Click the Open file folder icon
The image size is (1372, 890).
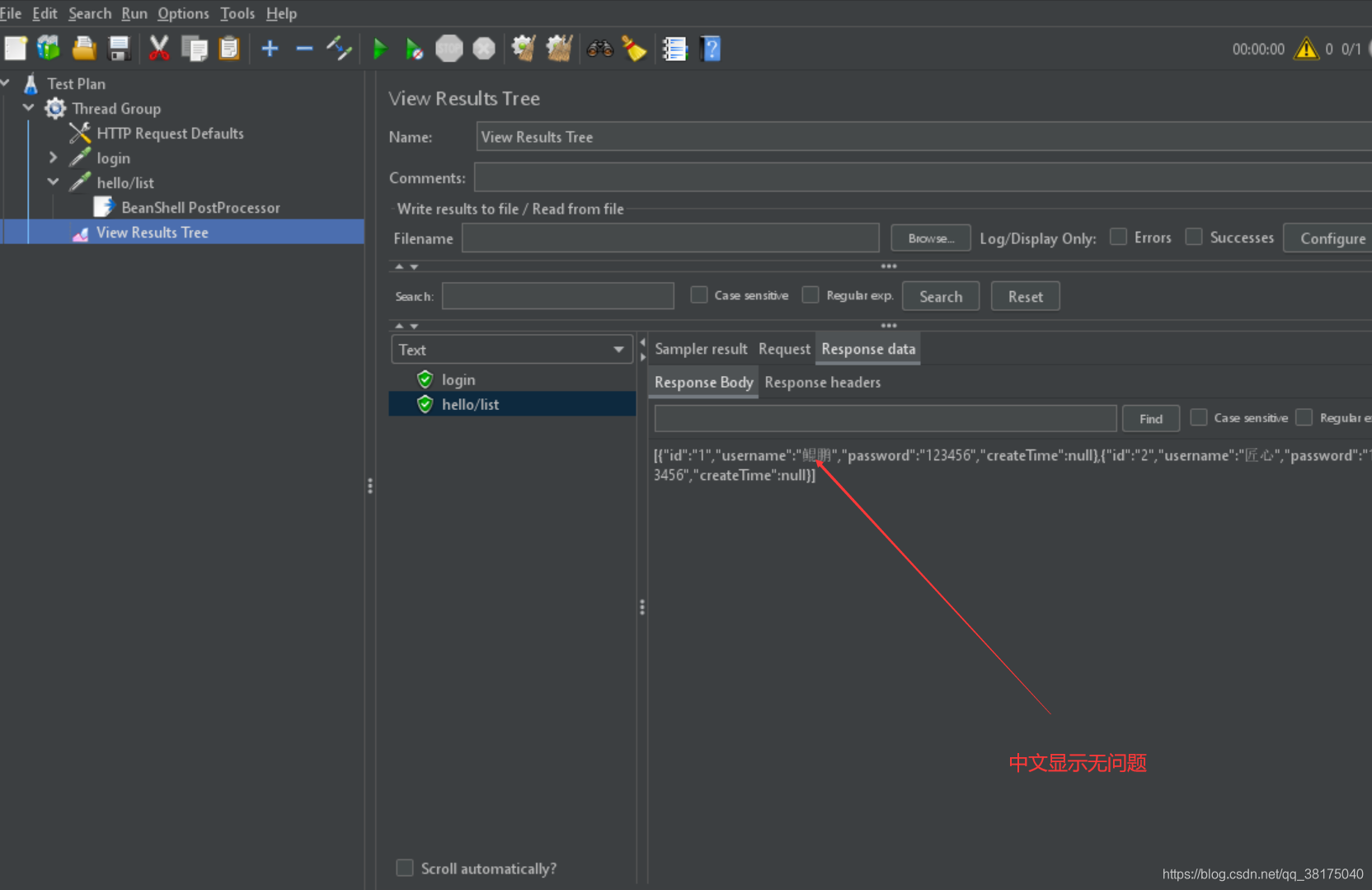[x=83, y=49]
